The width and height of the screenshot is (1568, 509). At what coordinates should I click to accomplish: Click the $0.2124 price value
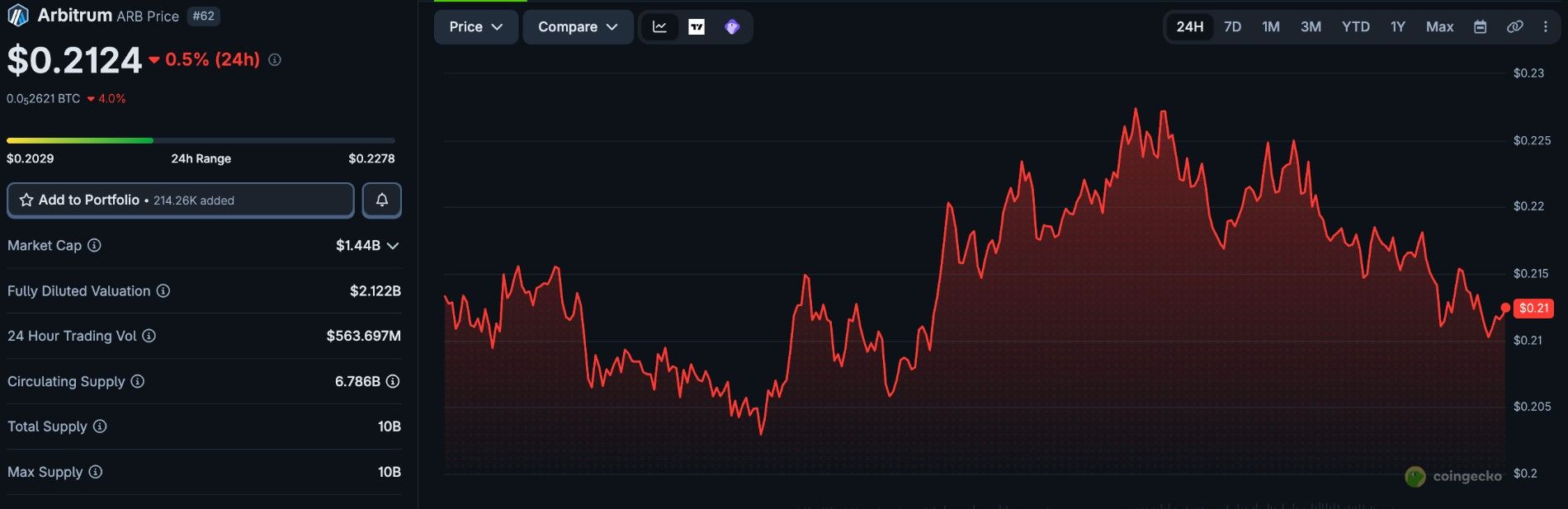point(74,60)
